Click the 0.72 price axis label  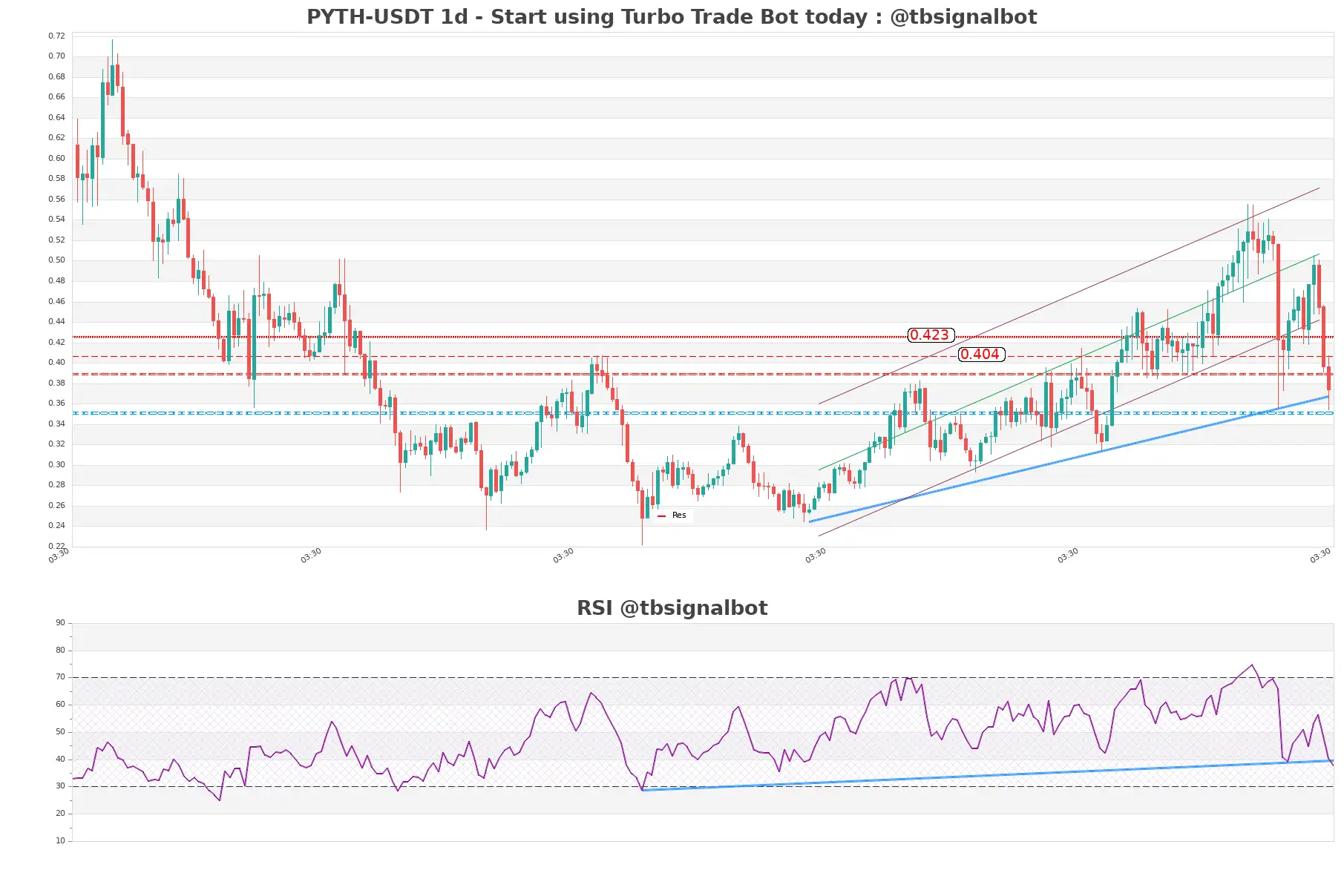coord(56,36)
